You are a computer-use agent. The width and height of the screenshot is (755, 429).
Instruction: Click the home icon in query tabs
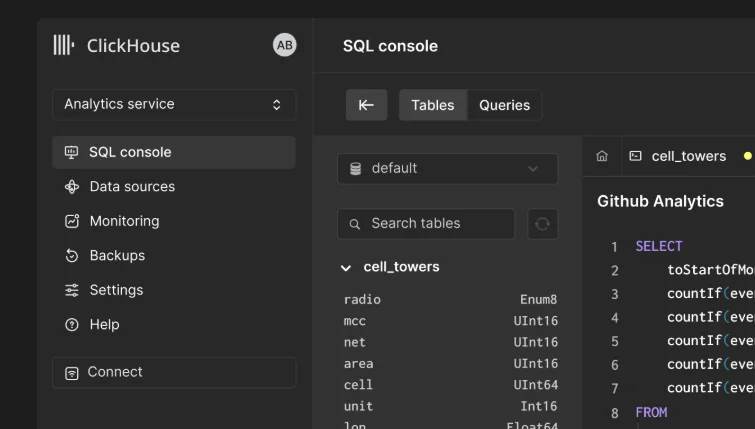click(602, 156)
